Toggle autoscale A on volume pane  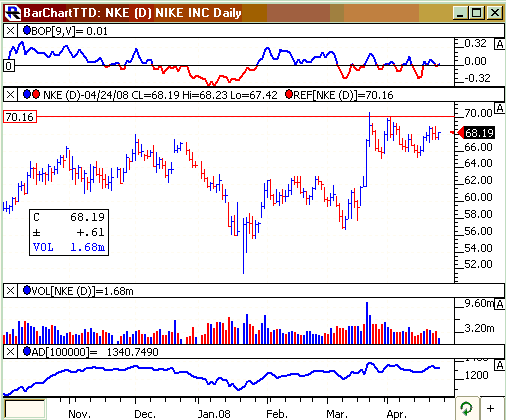coord(499,304)
